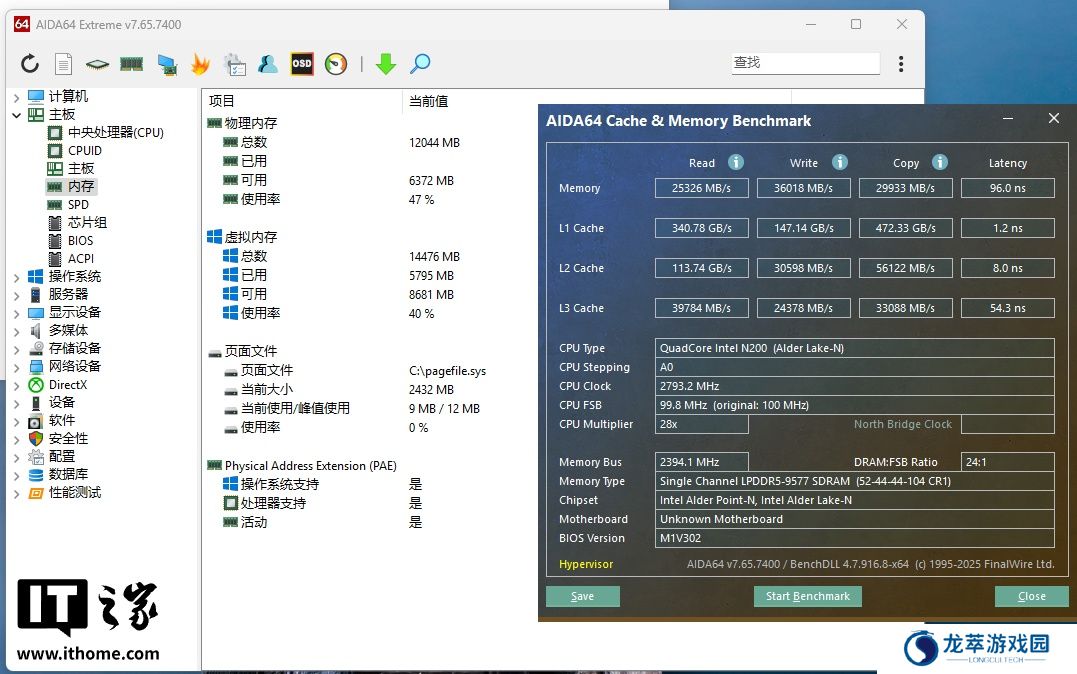Open the gauge sensor panel icon
This screenshot has width=1077, height=674.
point(336,64)
